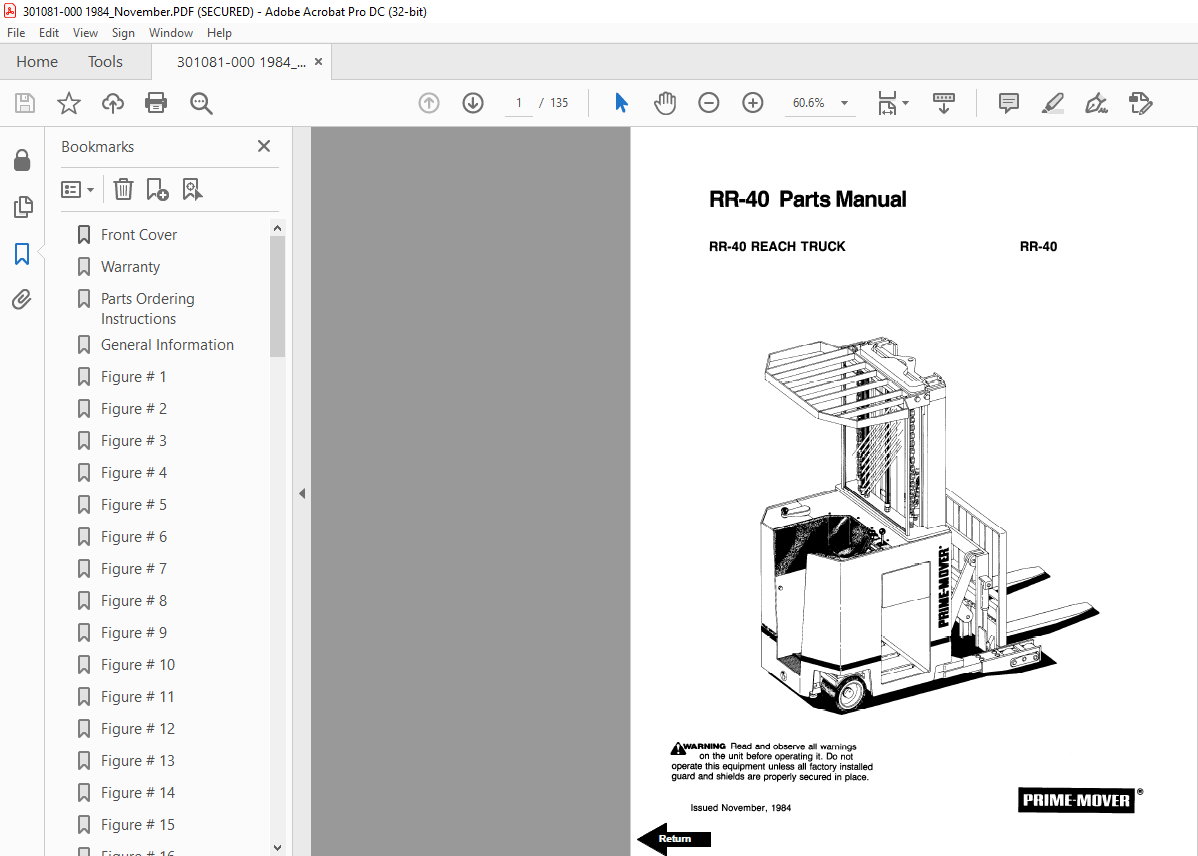Select the 301081-000 1984 document tab
This screenshot has height=856, width=1198.
241,62
